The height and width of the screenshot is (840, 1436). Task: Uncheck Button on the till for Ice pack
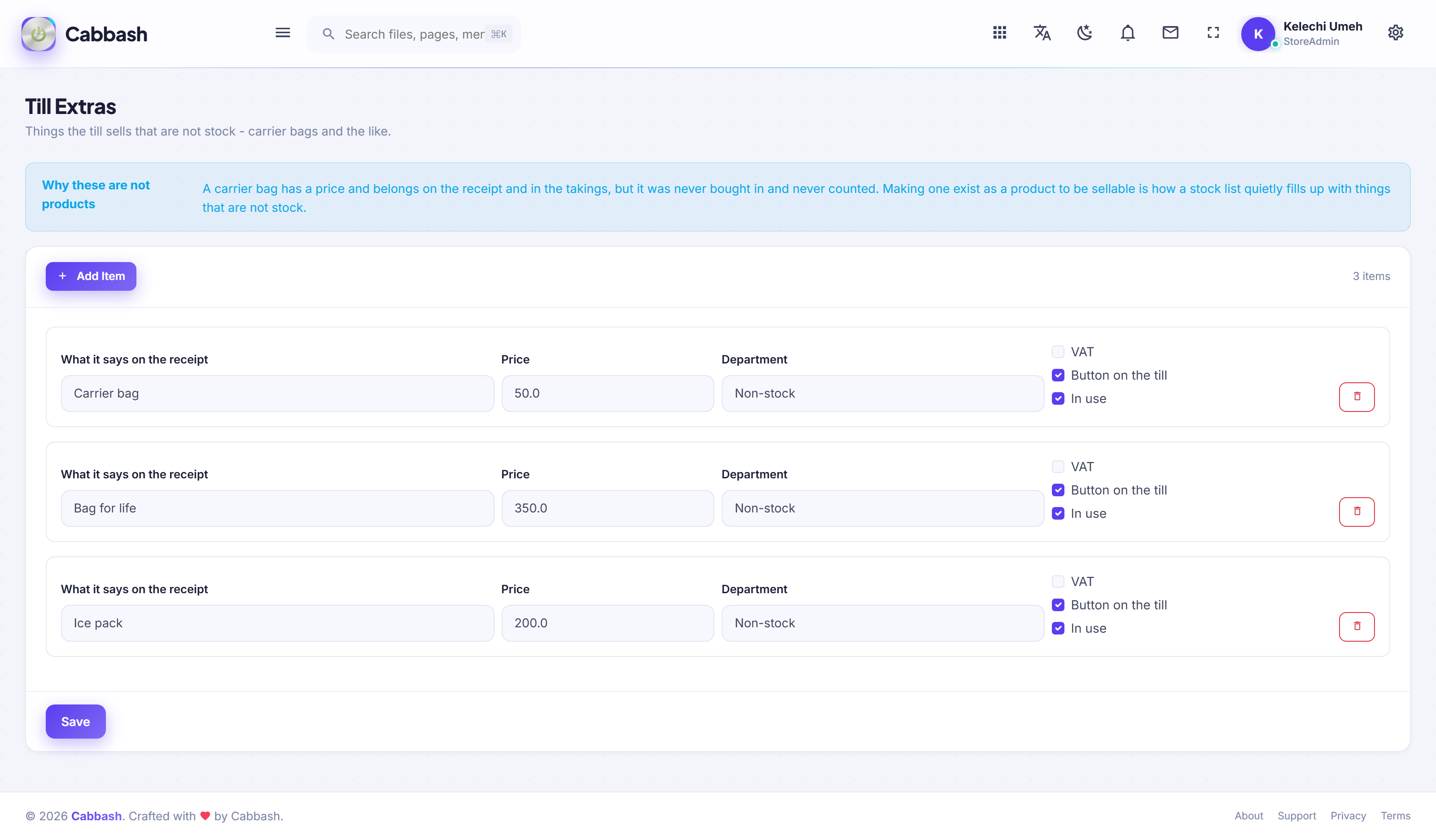(1058, 604)
